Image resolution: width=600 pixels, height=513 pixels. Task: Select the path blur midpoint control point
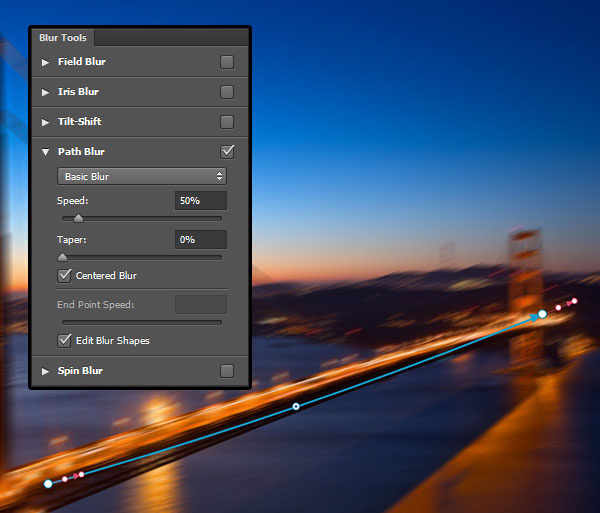pyautogui.click(x=296, y=406)
